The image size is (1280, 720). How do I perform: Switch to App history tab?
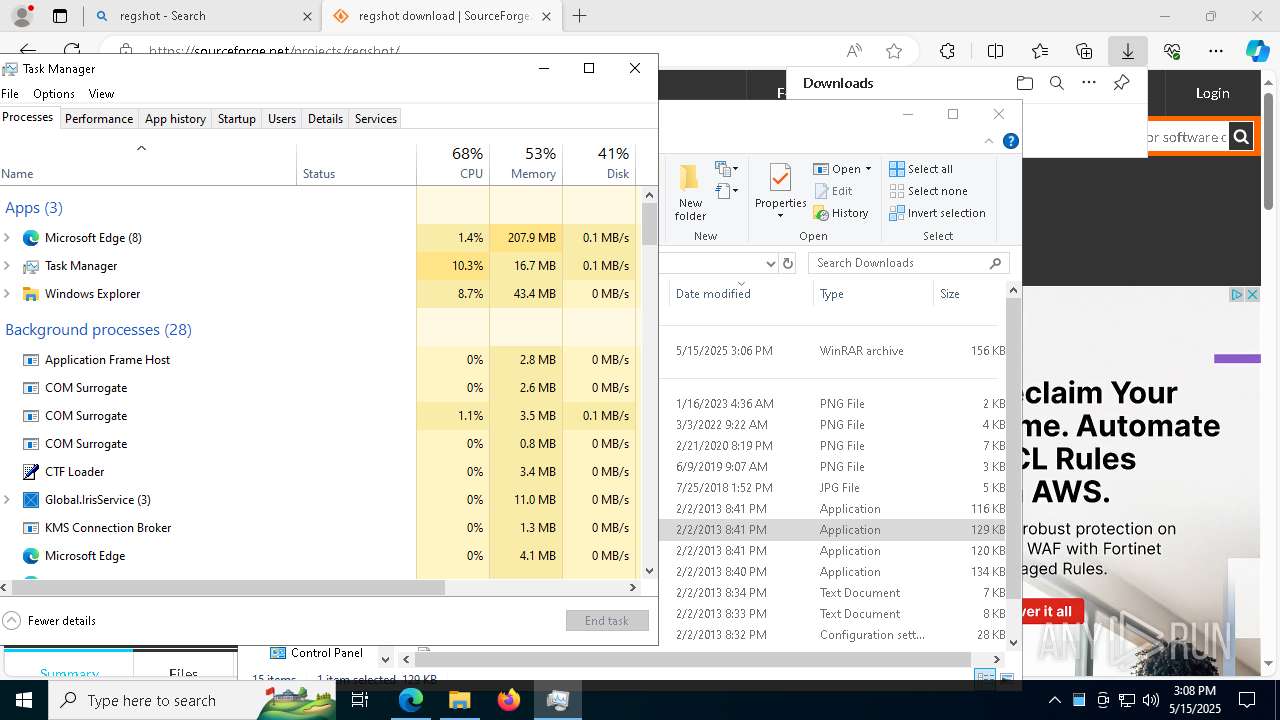(175, 118)
